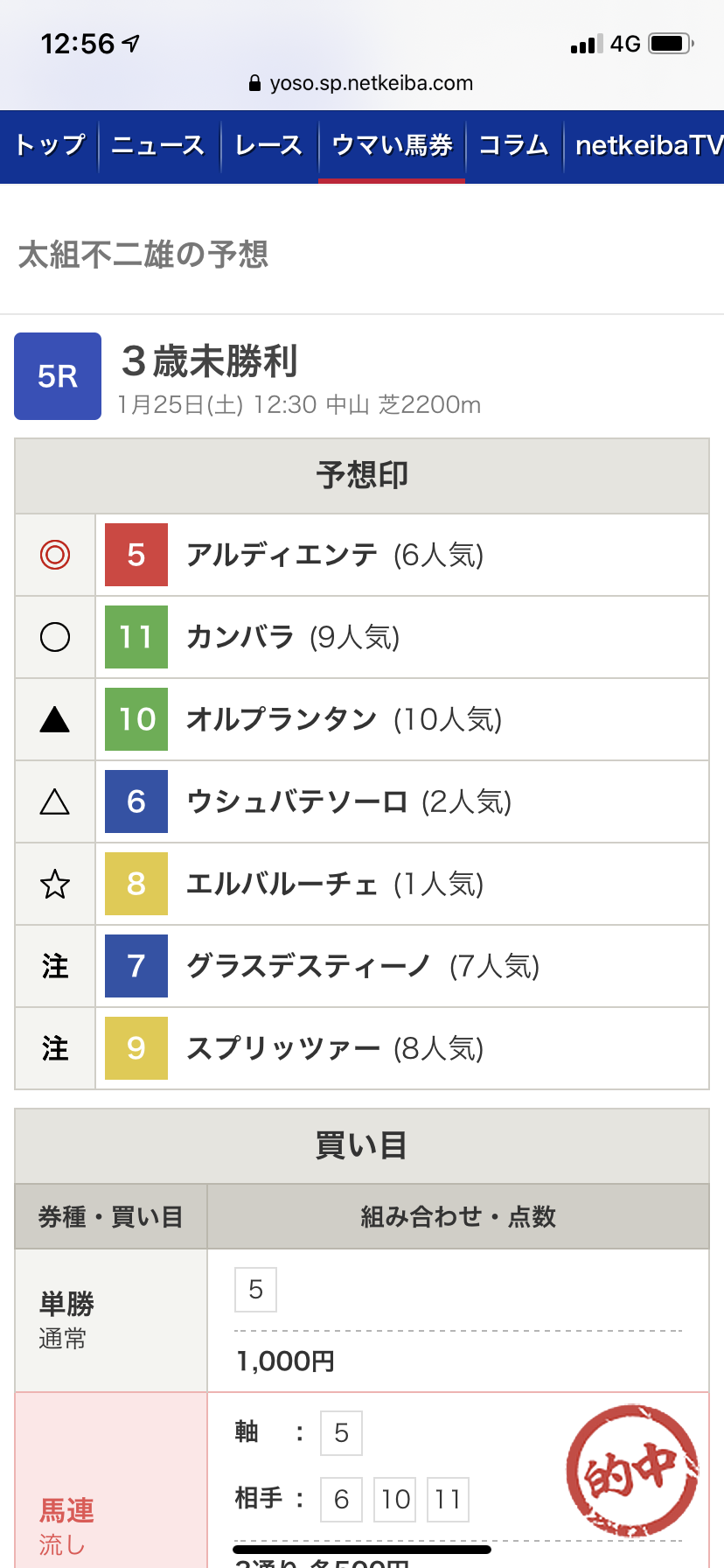Tap the blue 5R race badge
Viewport: 724px width, 1568px height.
pos(58,376)
